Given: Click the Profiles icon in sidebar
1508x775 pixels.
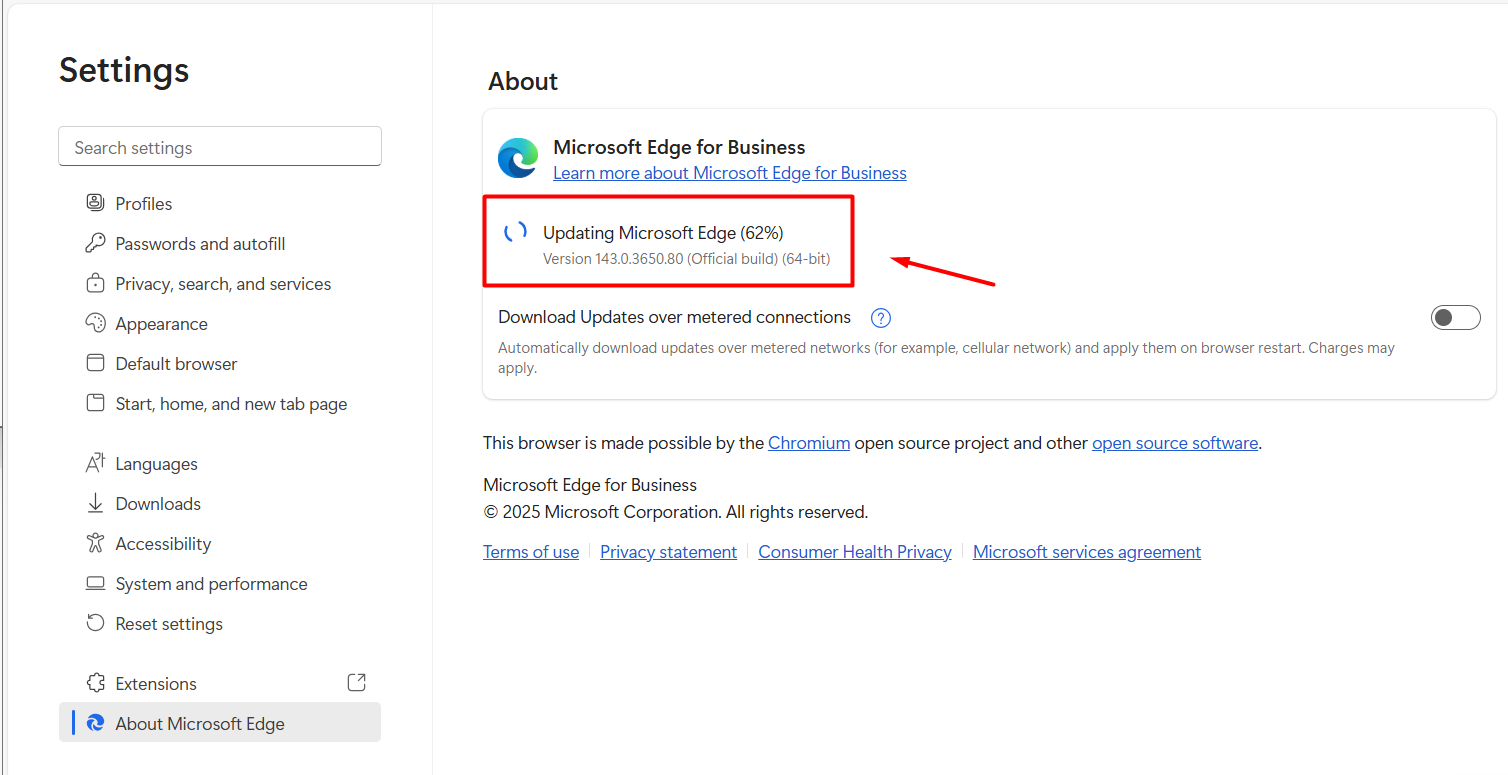Looking at the screenshot, I should pyautogui.click(x=95, y=203).
